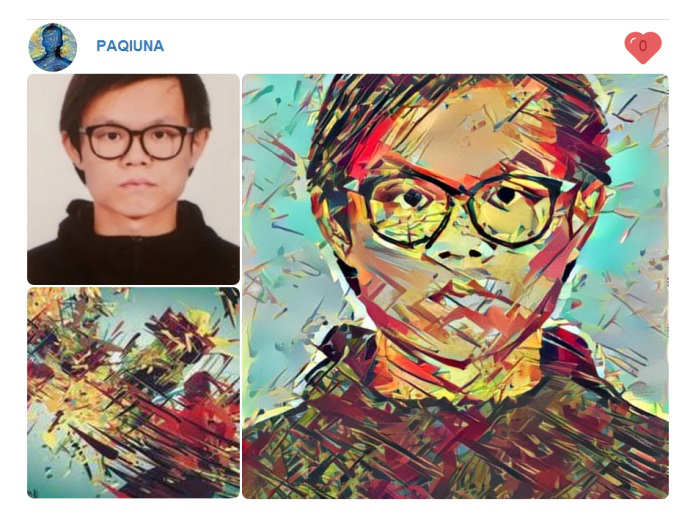Click the black glasses in original photo
Screen dimensions: 693x521
point(136,141)
